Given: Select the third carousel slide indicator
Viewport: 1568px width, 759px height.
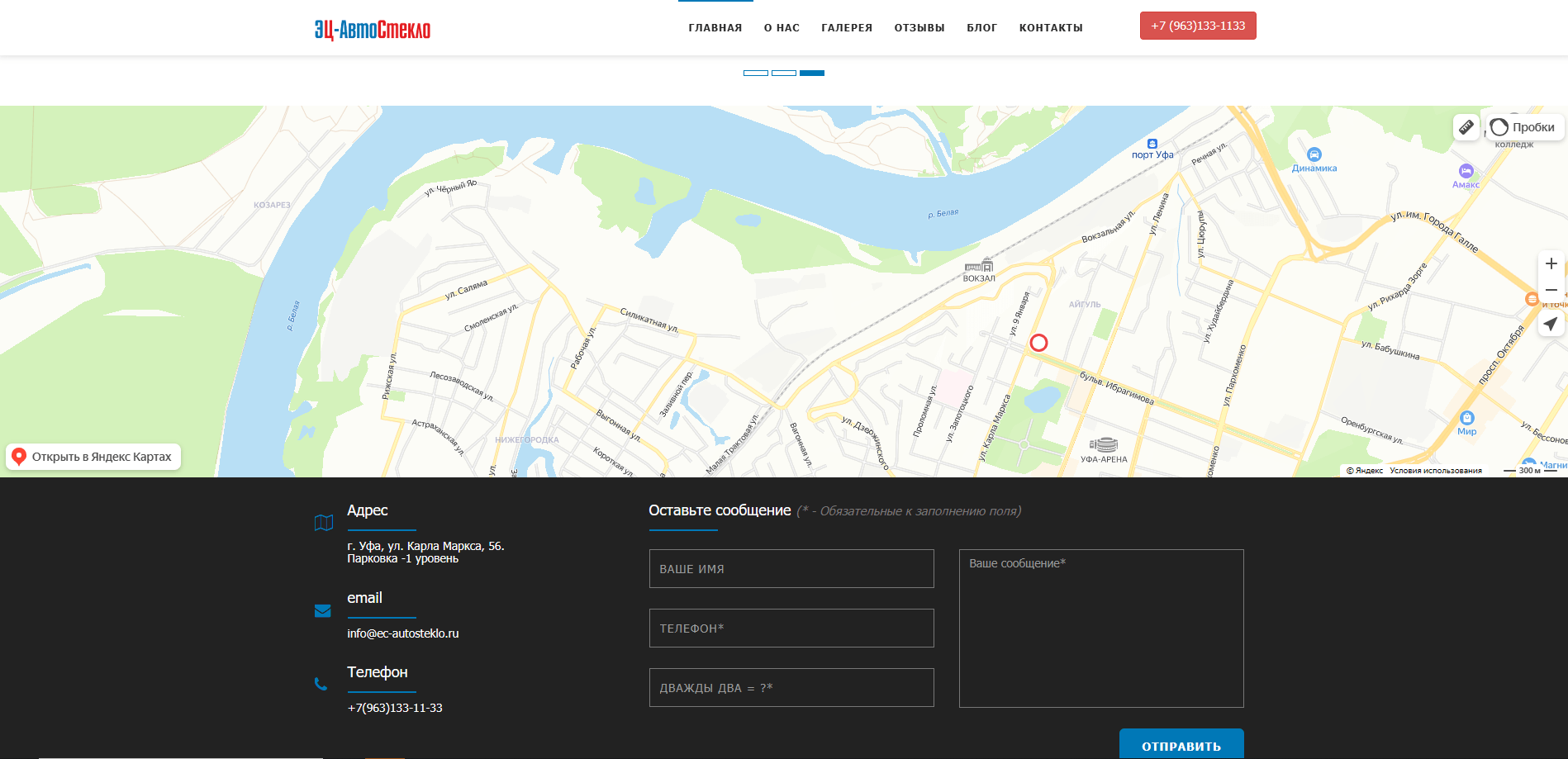Looking at the screenshot, I should coord(812,74).
